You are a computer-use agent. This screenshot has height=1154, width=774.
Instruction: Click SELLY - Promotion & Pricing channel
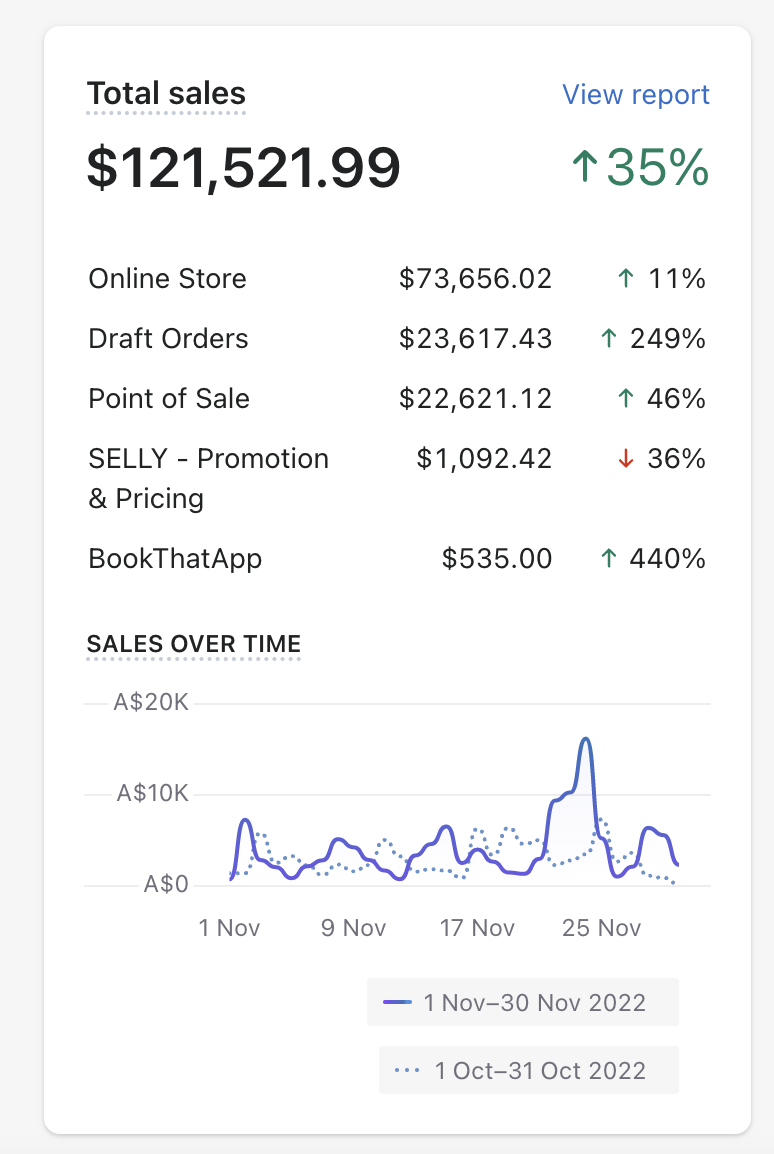click(208, 478)
